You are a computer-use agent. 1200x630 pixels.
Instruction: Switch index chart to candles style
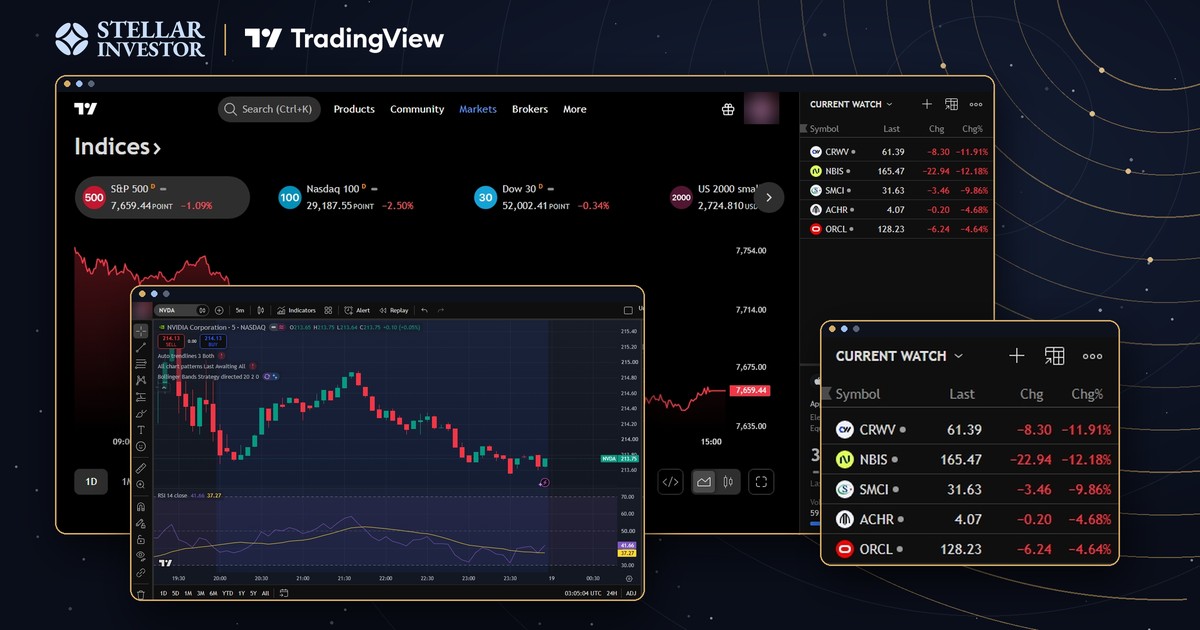tap(729, 481)
